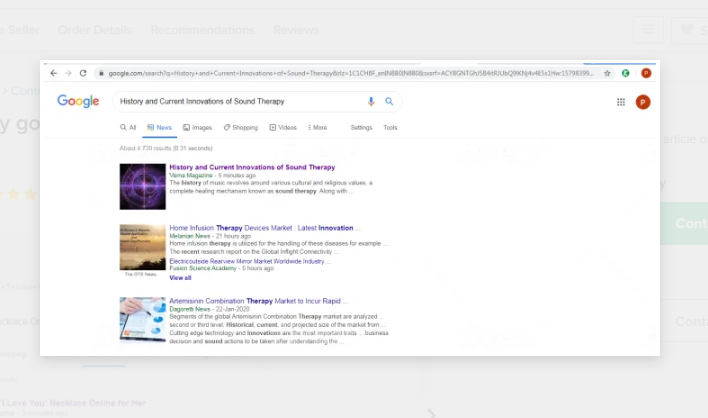
Task: Expand the More search options menu
Action: coord(317,128)
